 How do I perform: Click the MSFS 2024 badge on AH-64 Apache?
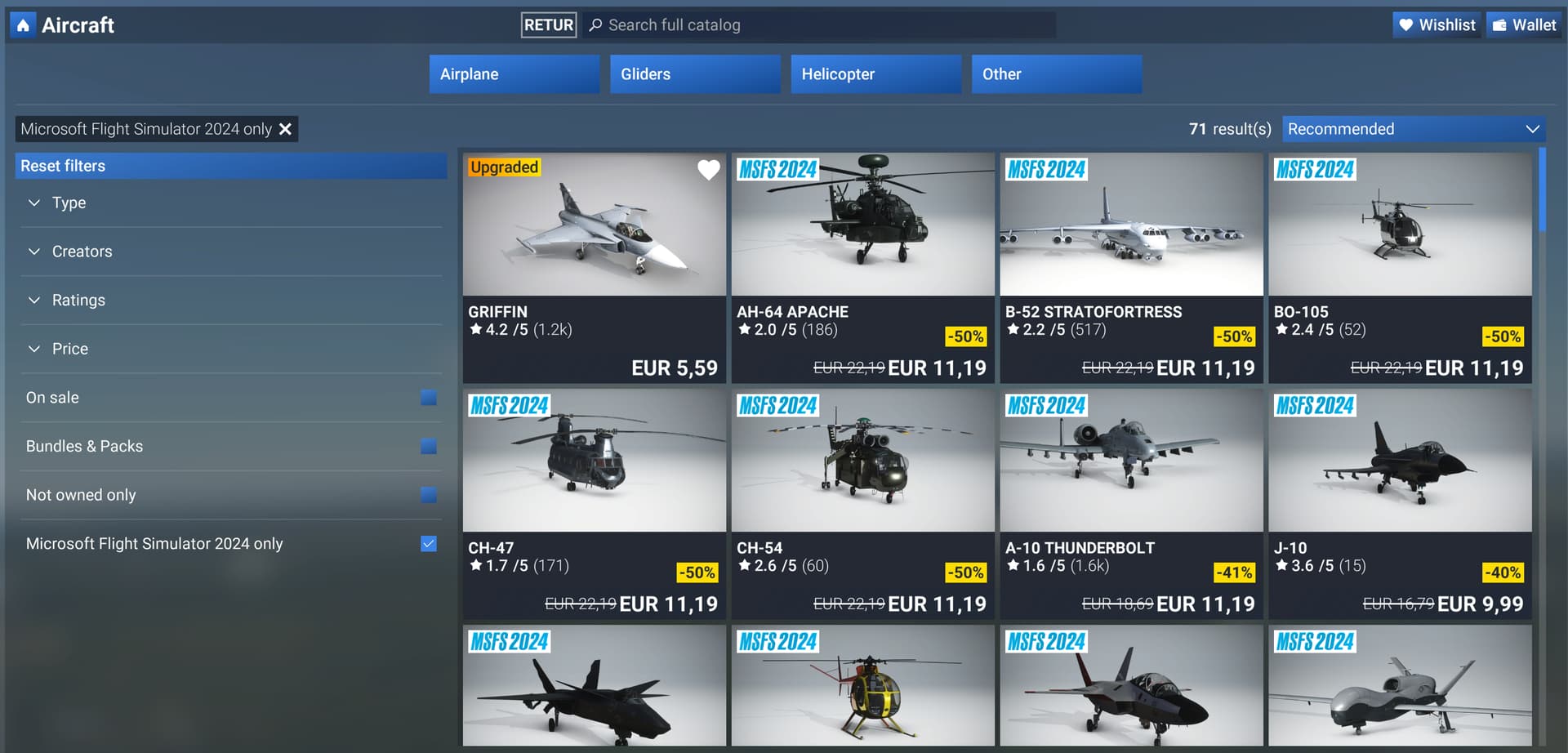coord(777,170)
